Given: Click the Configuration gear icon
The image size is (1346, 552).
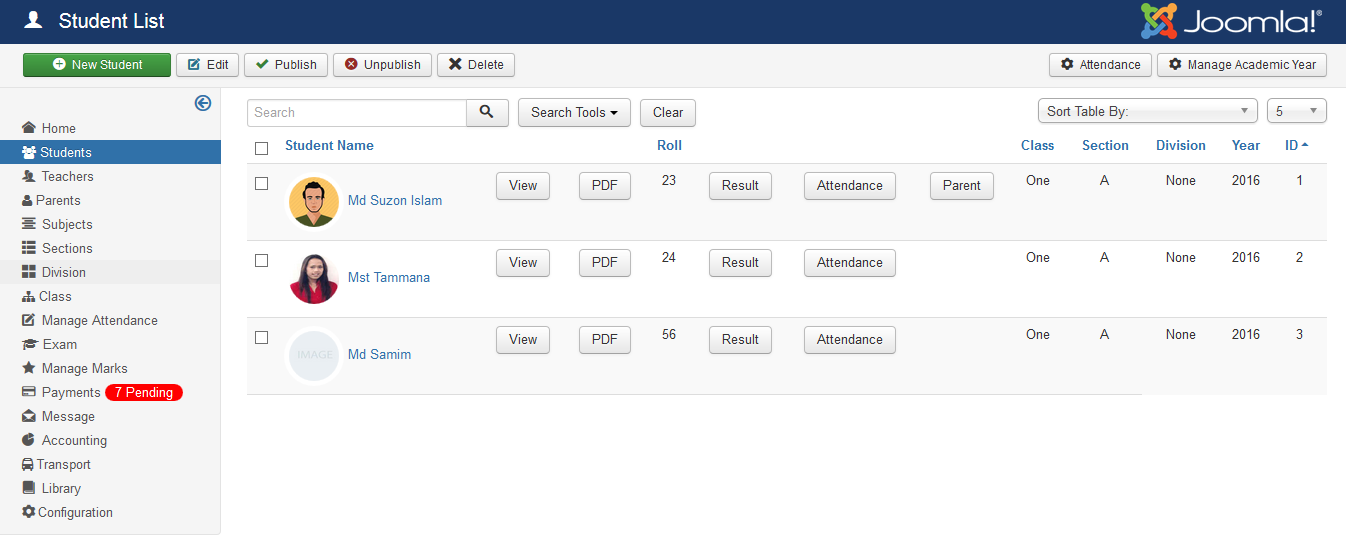Looking at the screenshot, I should click(28, 512).
